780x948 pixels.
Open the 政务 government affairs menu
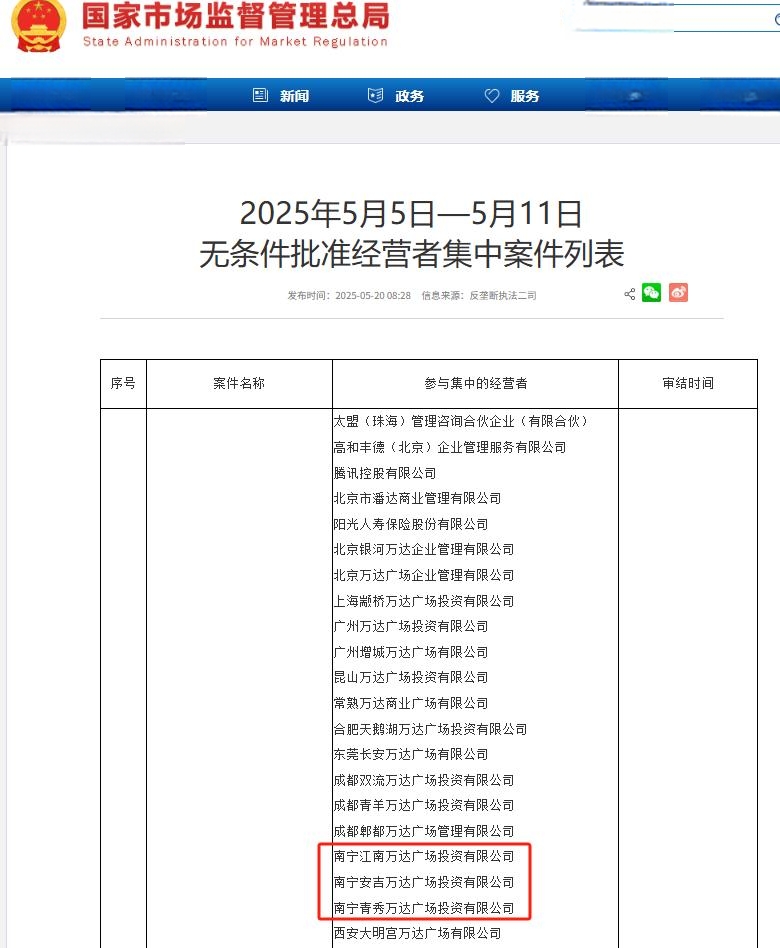click(409, 96)
